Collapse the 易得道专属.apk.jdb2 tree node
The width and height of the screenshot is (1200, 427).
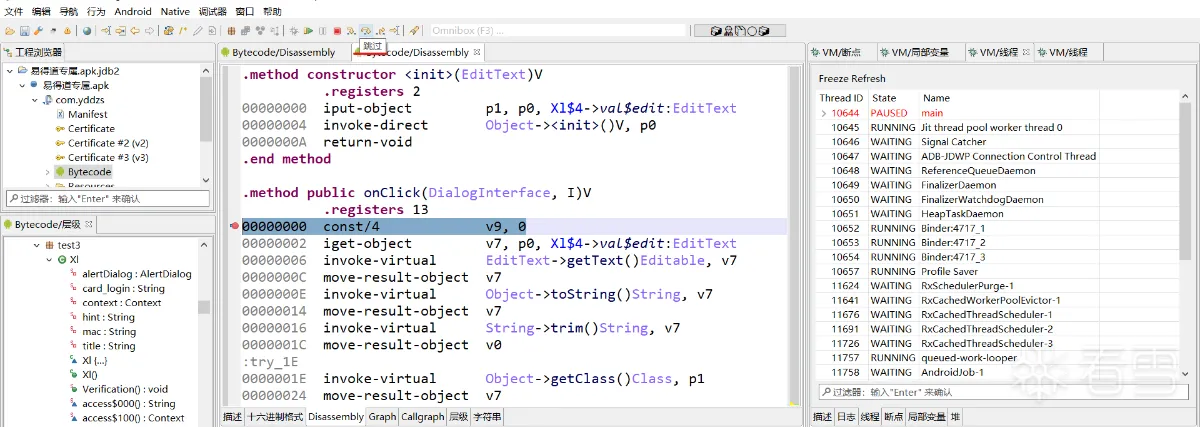click(9, 71)
